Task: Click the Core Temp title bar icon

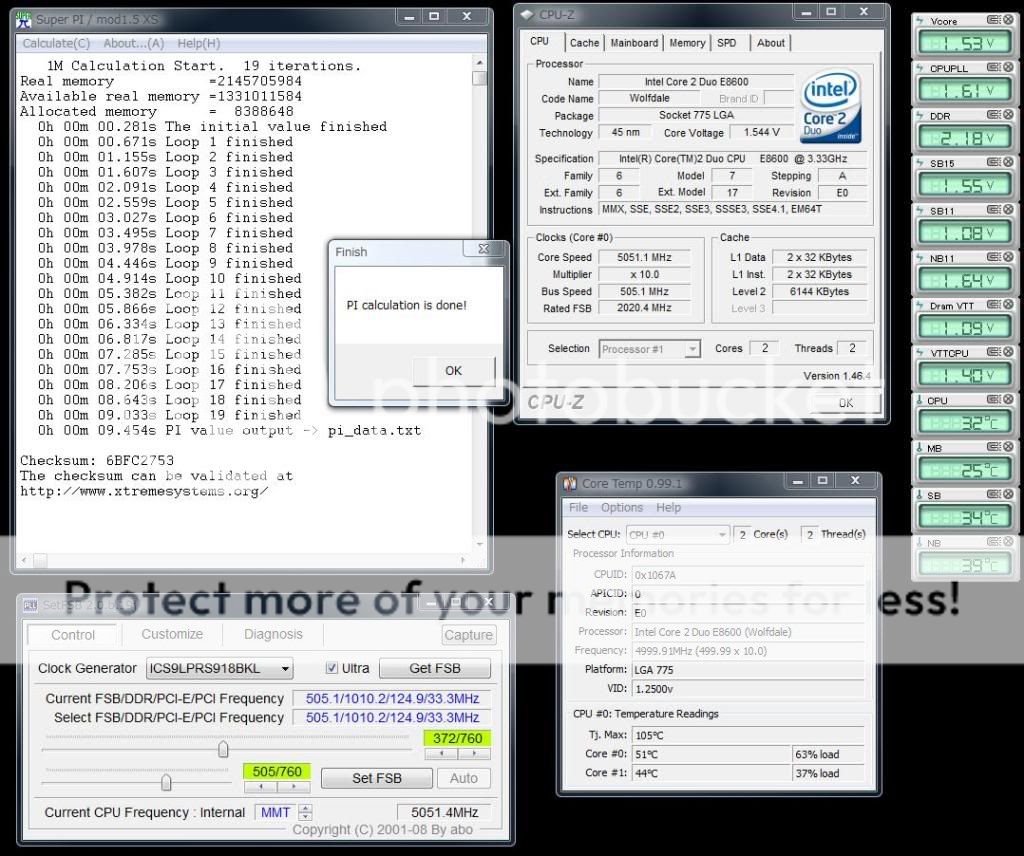Action: click(570, 483)
